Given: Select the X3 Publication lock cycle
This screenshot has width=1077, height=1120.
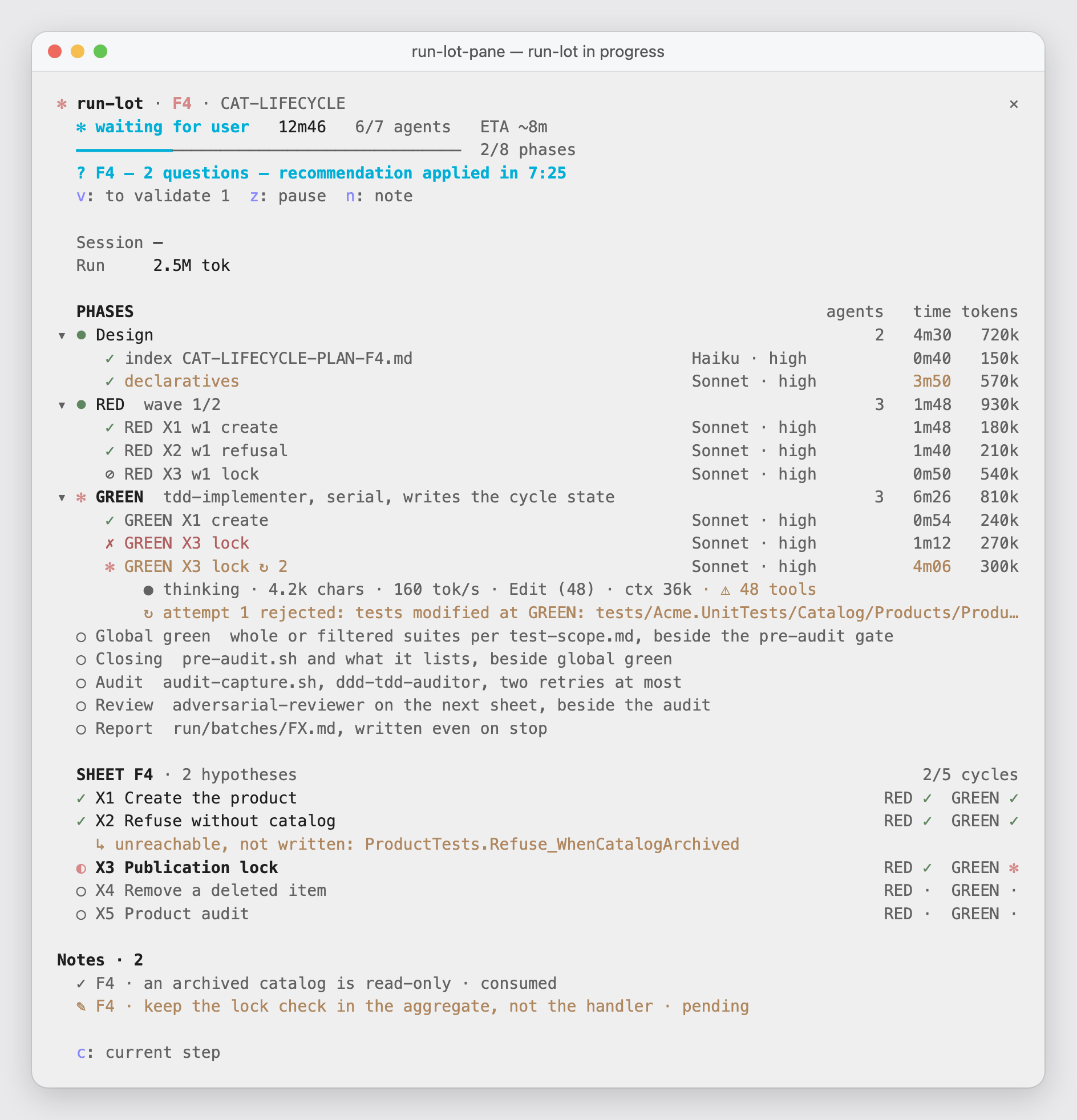Looking at the screenshot, I should click(x=547, y=867).
